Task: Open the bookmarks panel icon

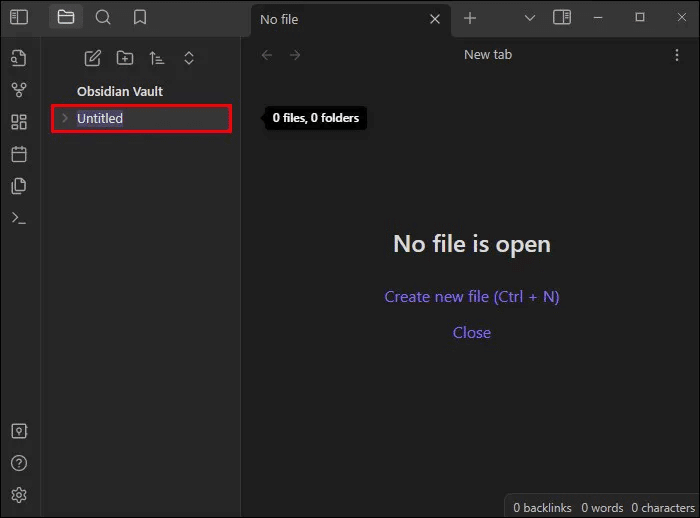Action: click(x=140, y=17)
